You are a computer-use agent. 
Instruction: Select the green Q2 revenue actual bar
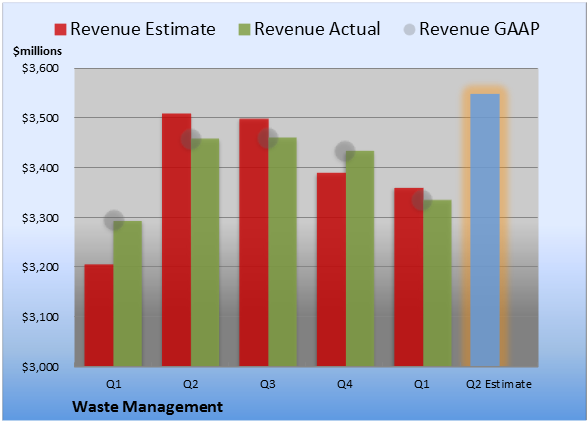coord(205,252)
